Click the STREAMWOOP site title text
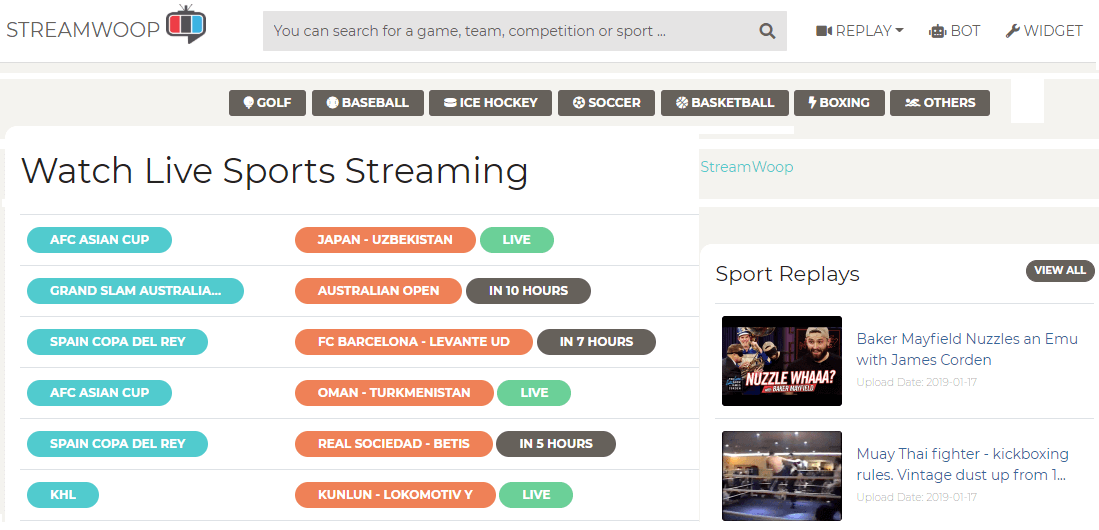The height and width of the screenshot is (530, 1099). [x=83, y=31]
